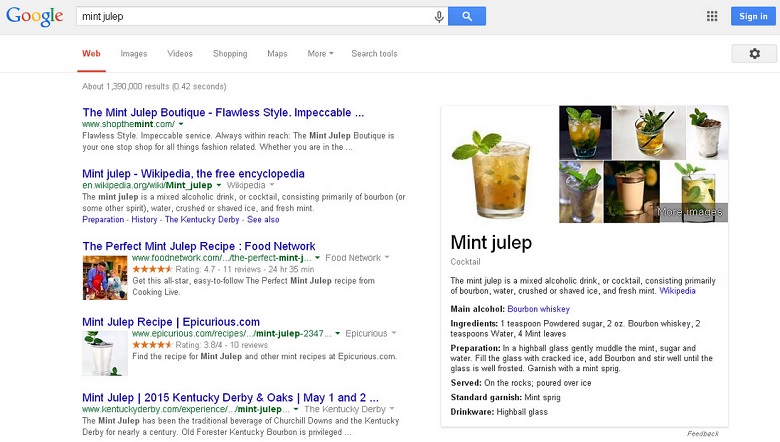Switch to the Videos tab

(180, 54)
